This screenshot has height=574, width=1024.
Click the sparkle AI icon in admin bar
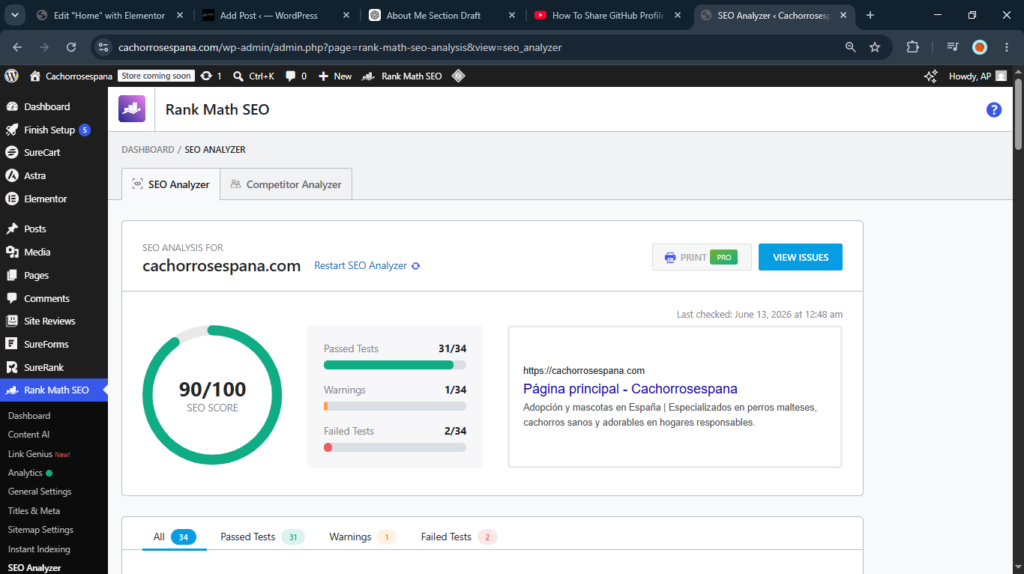tap(931, 76)
